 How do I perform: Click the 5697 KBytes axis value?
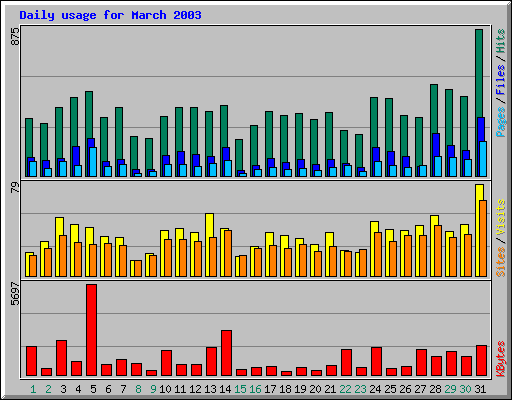(x=15, y=294)
